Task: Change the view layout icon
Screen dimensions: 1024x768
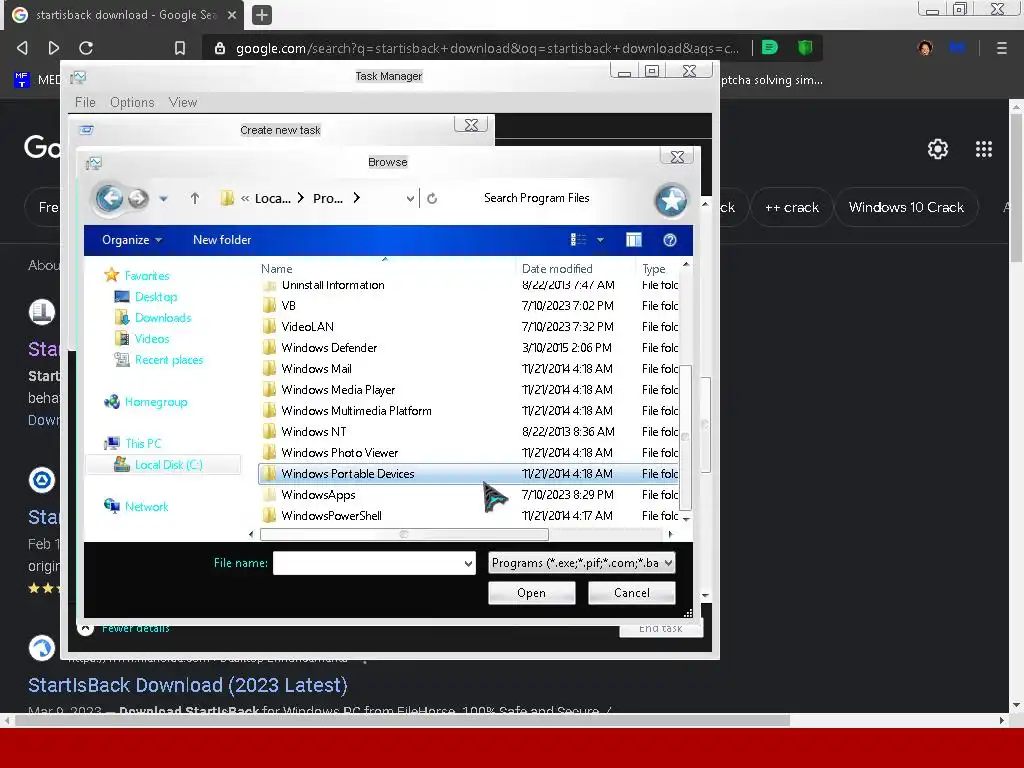Action: 578,240
